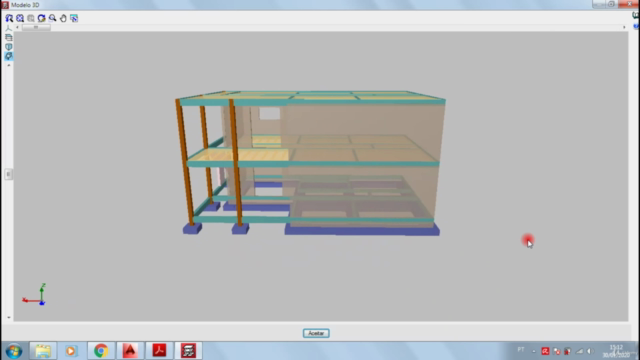
Task: Click the network signal tray icon
Action: (x=579, y=351)
